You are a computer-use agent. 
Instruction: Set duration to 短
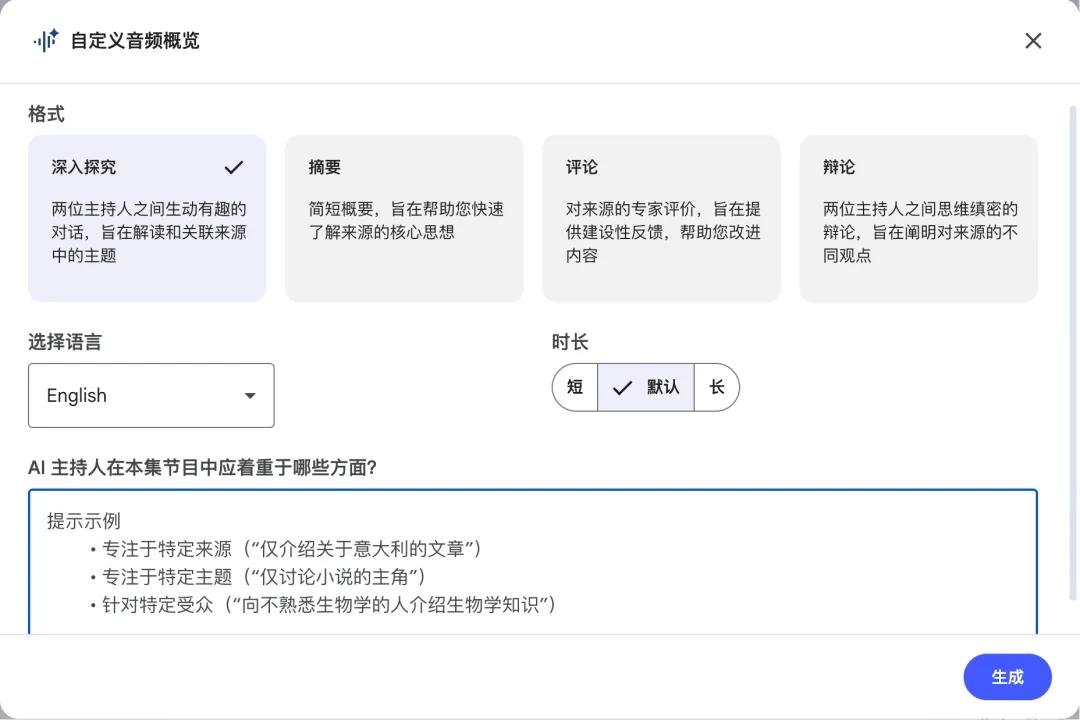click(x=575, y=387)
